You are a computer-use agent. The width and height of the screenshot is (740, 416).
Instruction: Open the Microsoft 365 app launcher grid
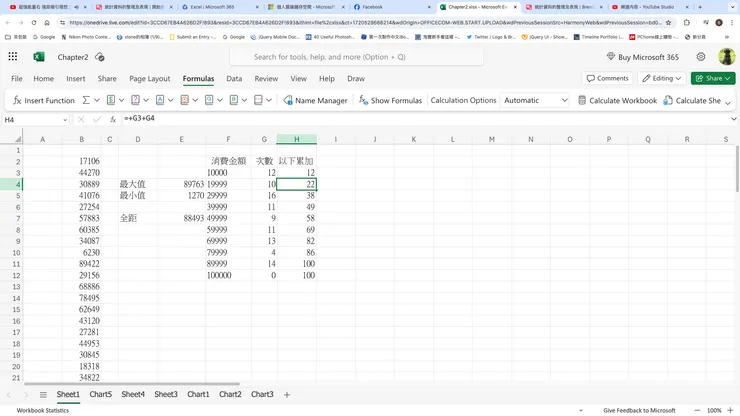pyautogui.click(x=13, y=57)
